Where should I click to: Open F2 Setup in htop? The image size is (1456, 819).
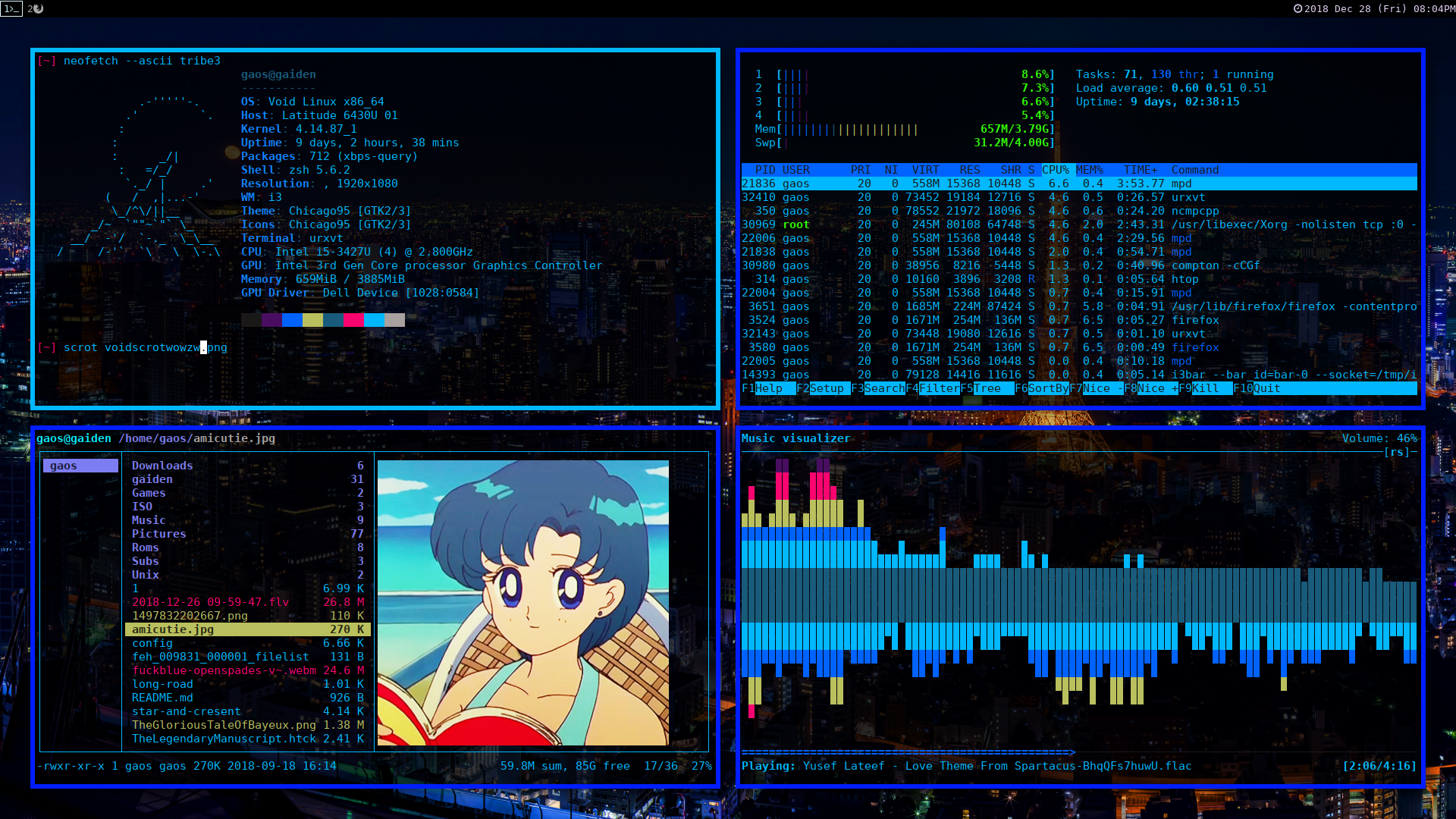tap(824, 388)
